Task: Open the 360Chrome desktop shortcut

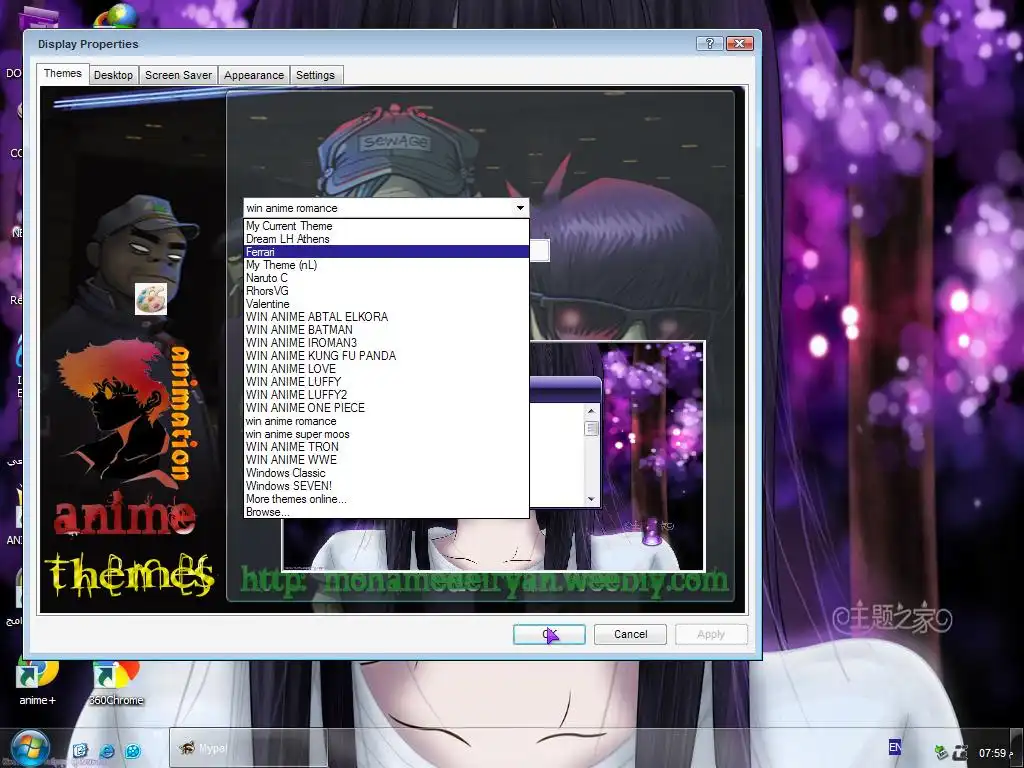Action: [116, 684]
